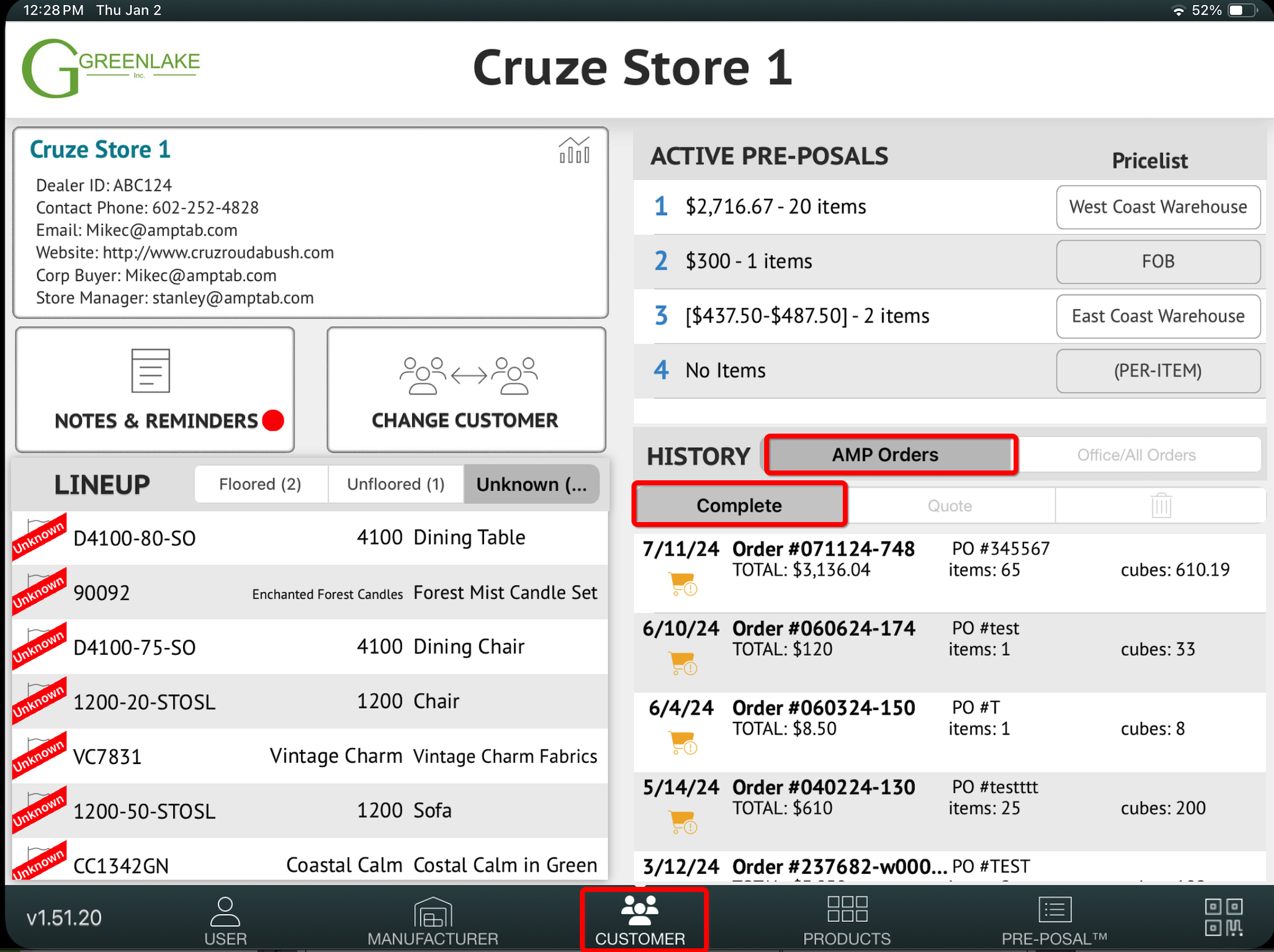Image resolution: width=1274 pixels, height=952 pixels.
Task: Go to the User tab icon
Action: coord(225,919)
